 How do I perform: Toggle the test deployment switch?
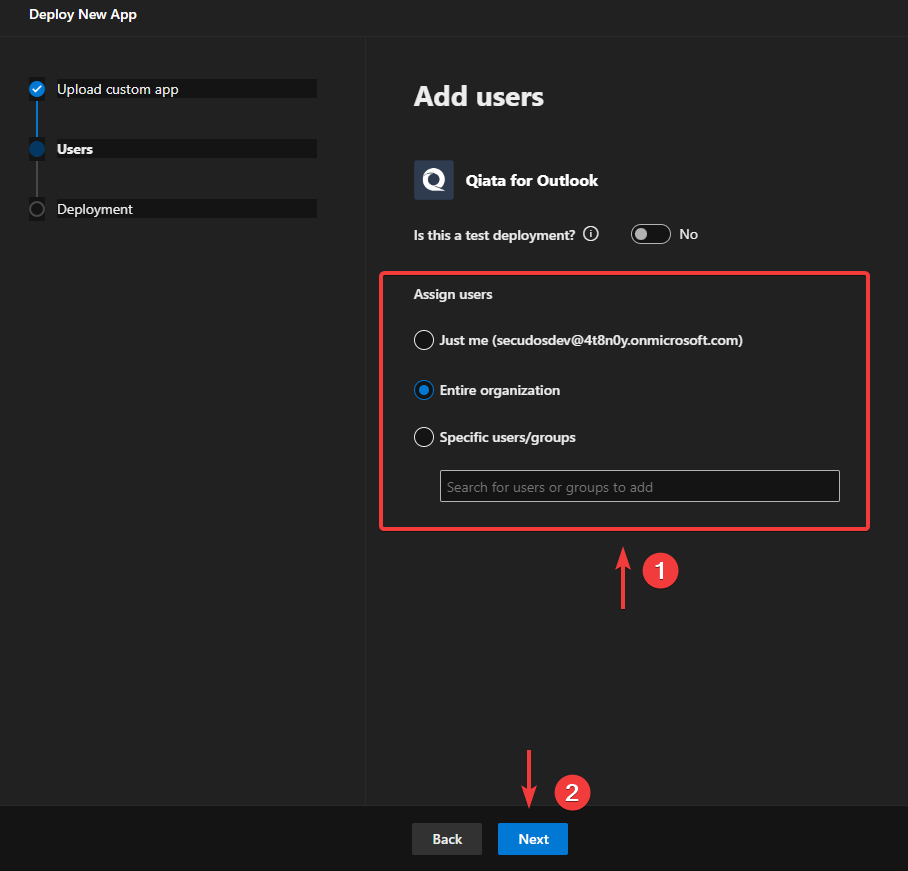pyautogui.click(x=650, y=233)
